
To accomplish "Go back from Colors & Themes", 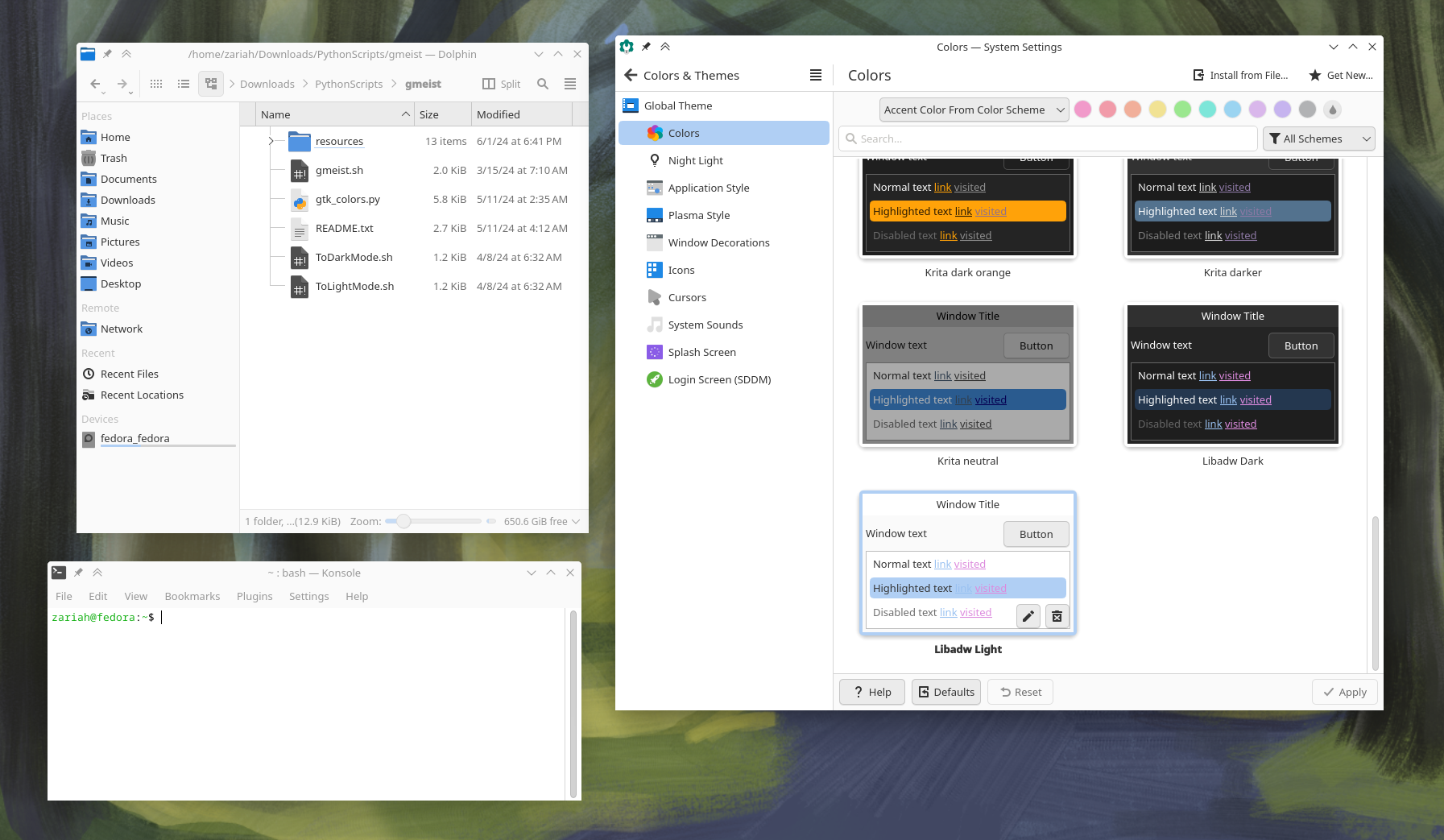I will coord(631,75).
